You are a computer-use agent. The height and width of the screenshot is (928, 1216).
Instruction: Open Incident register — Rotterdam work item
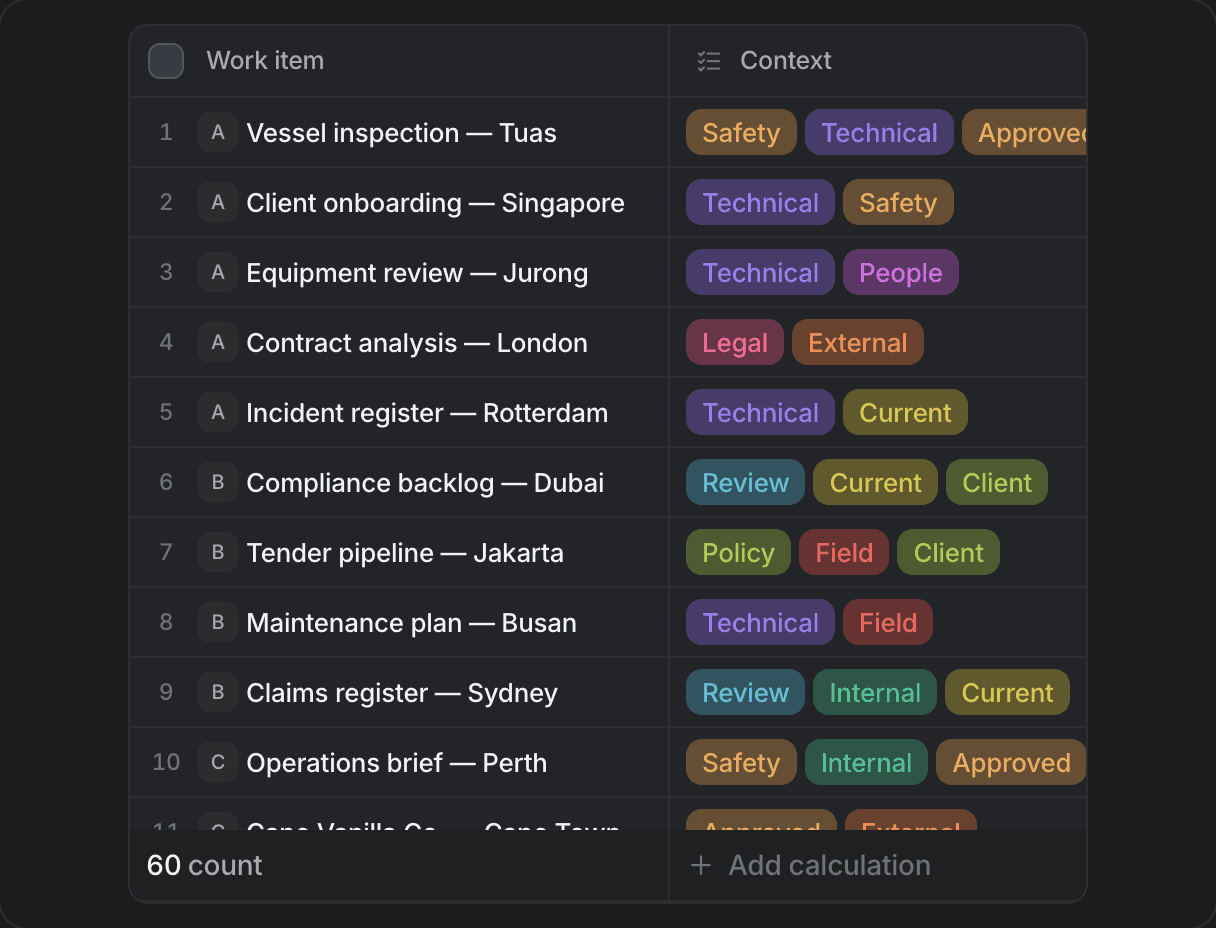[427, 413]
